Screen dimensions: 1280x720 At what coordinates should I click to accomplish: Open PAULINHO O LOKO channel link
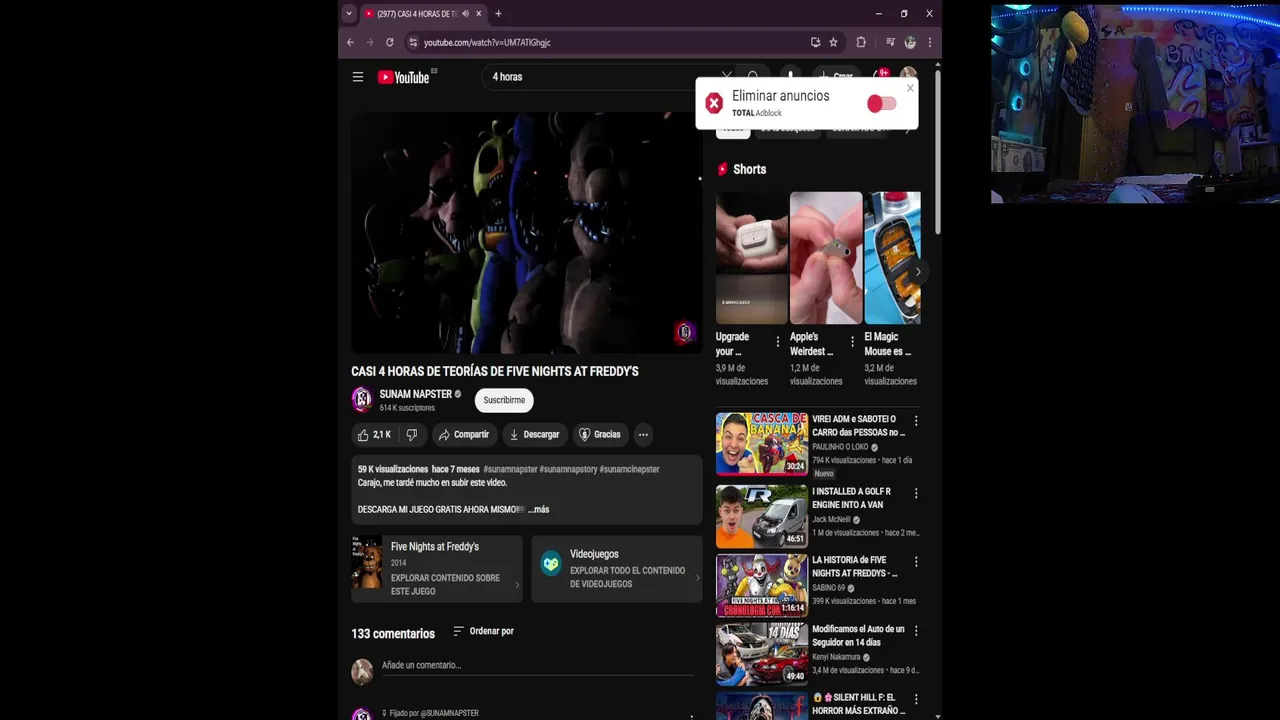(x=840, y=447)
